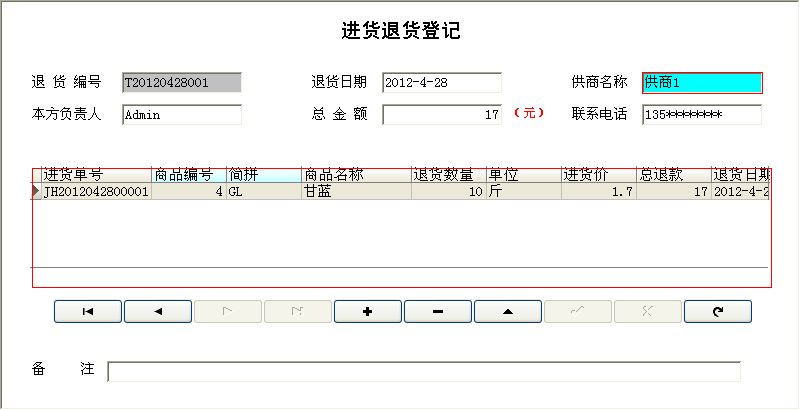Click the 退货日期 date field
800x410 pixels.
tap(441, 83)
